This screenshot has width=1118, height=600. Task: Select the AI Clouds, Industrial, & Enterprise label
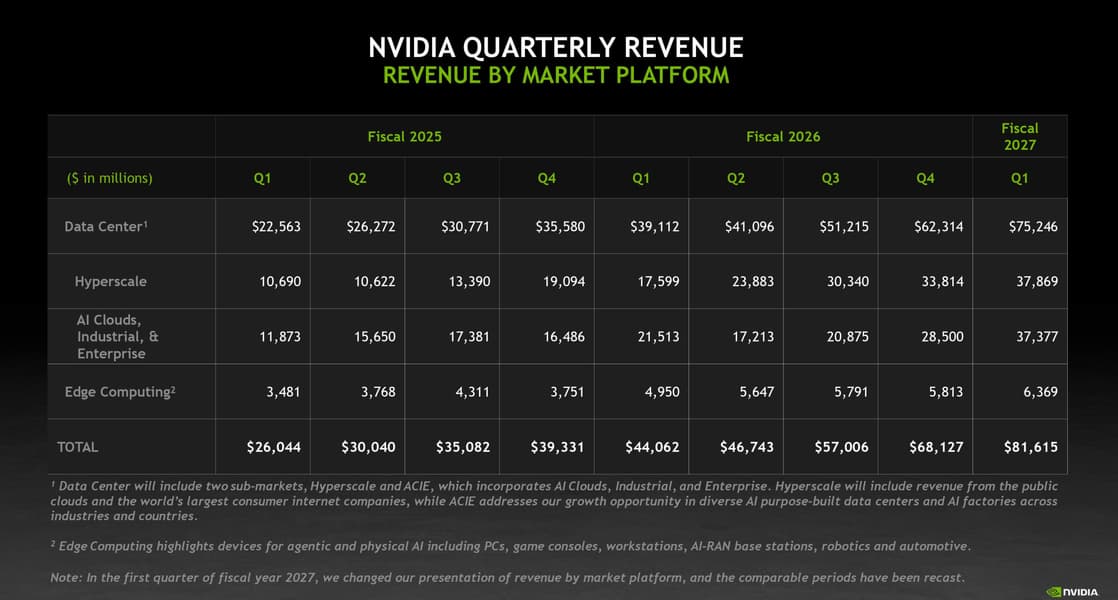point(118,336)
